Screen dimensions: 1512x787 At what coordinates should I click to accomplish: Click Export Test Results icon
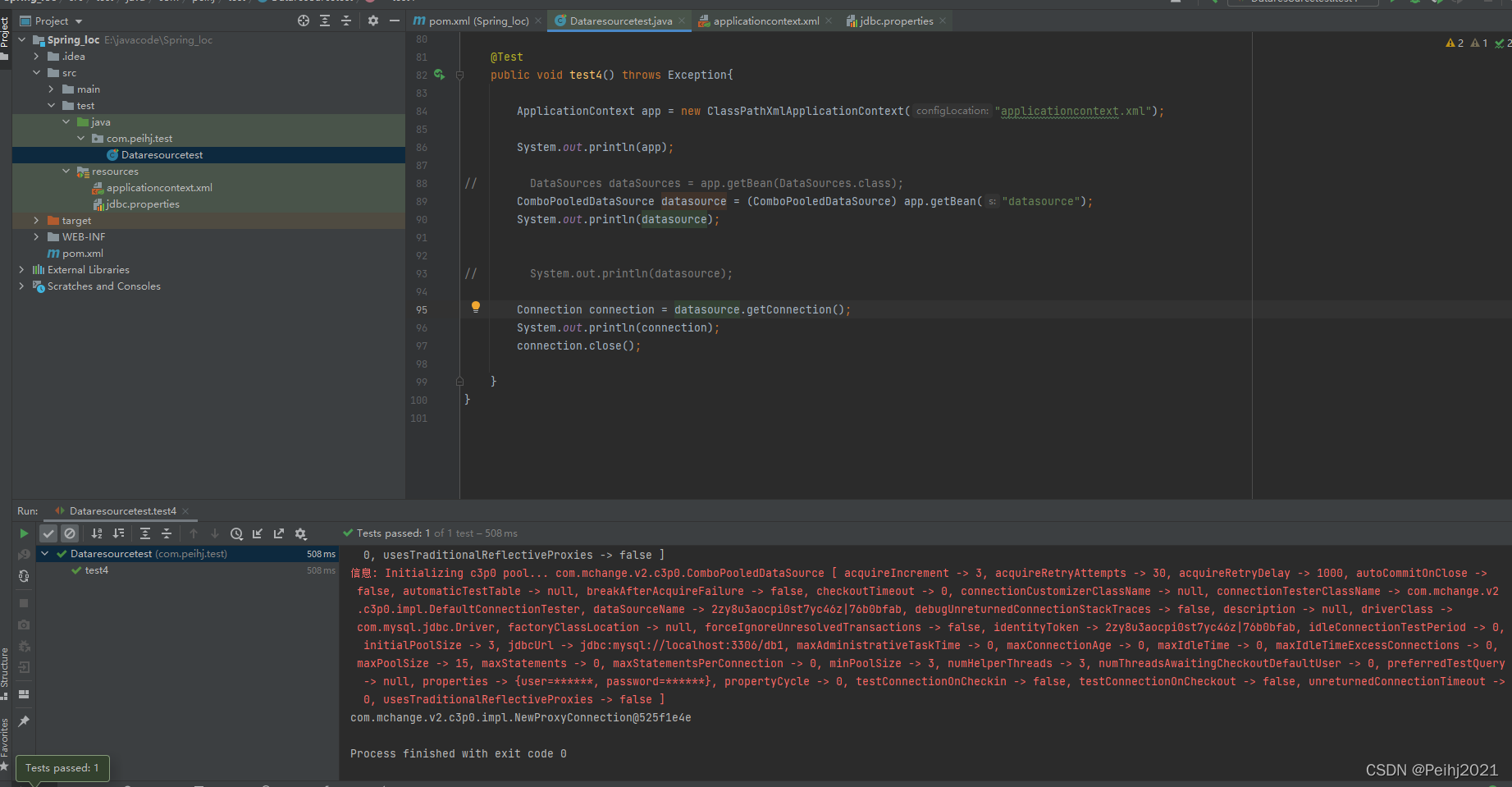point(279,533)
